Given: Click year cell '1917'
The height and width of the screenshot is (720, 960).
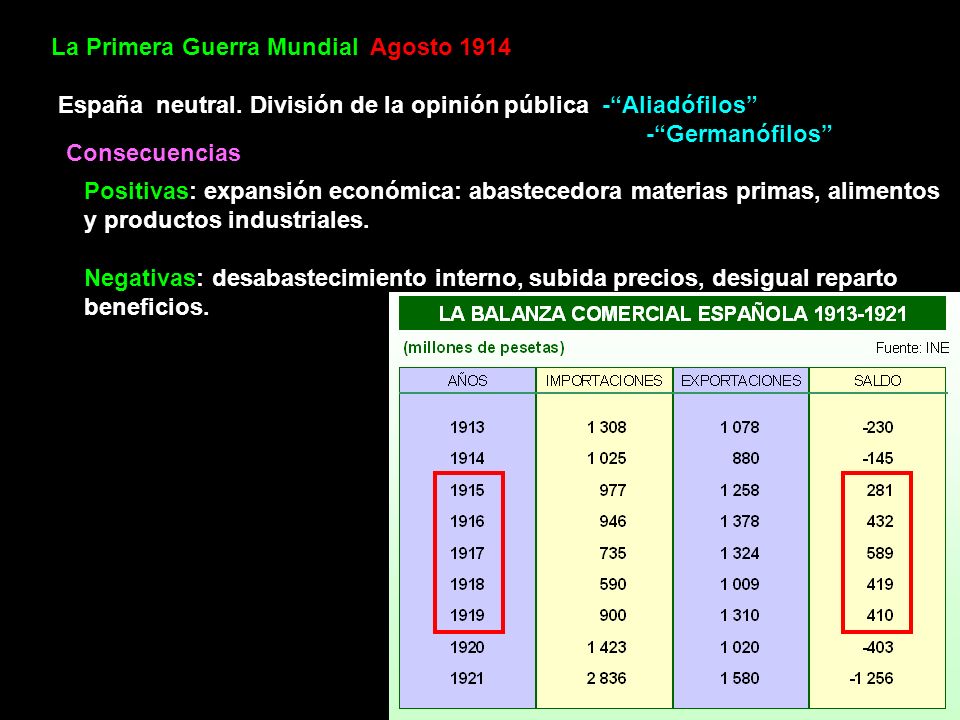Looking at the screenshot, I should tap(467, 553).
